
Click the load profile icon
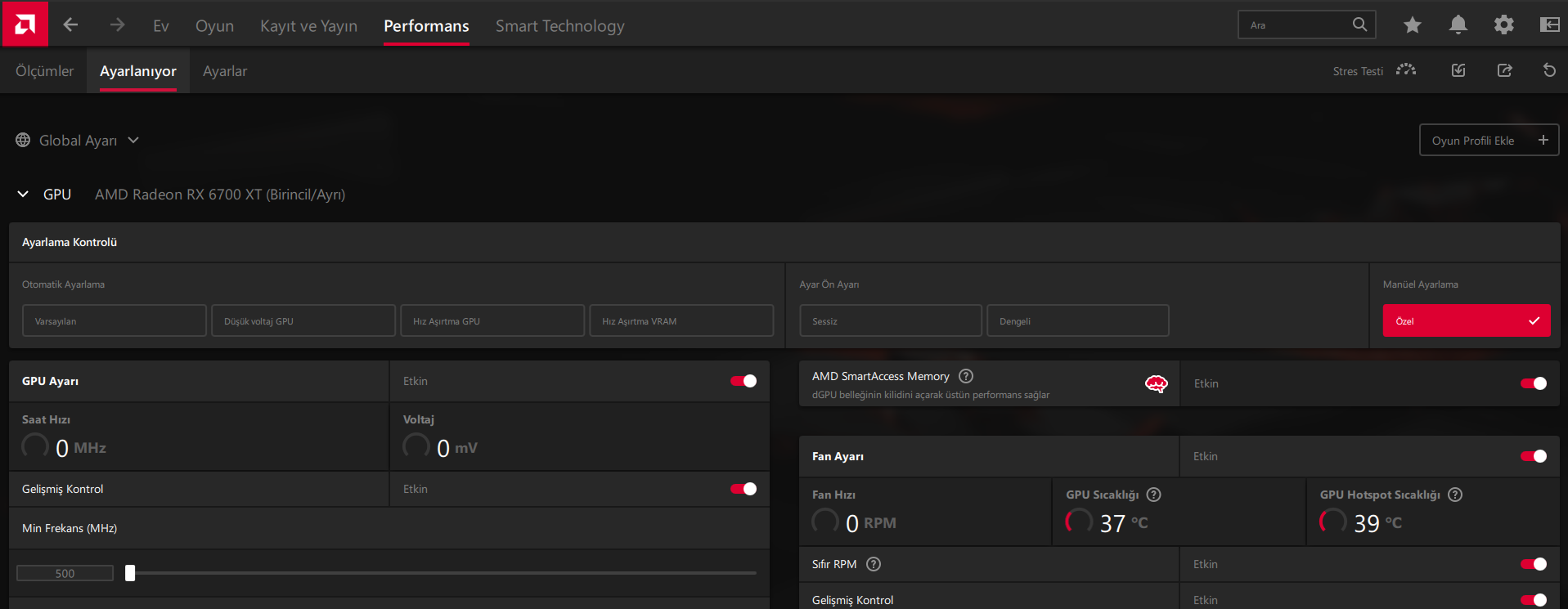[1458, 70]
